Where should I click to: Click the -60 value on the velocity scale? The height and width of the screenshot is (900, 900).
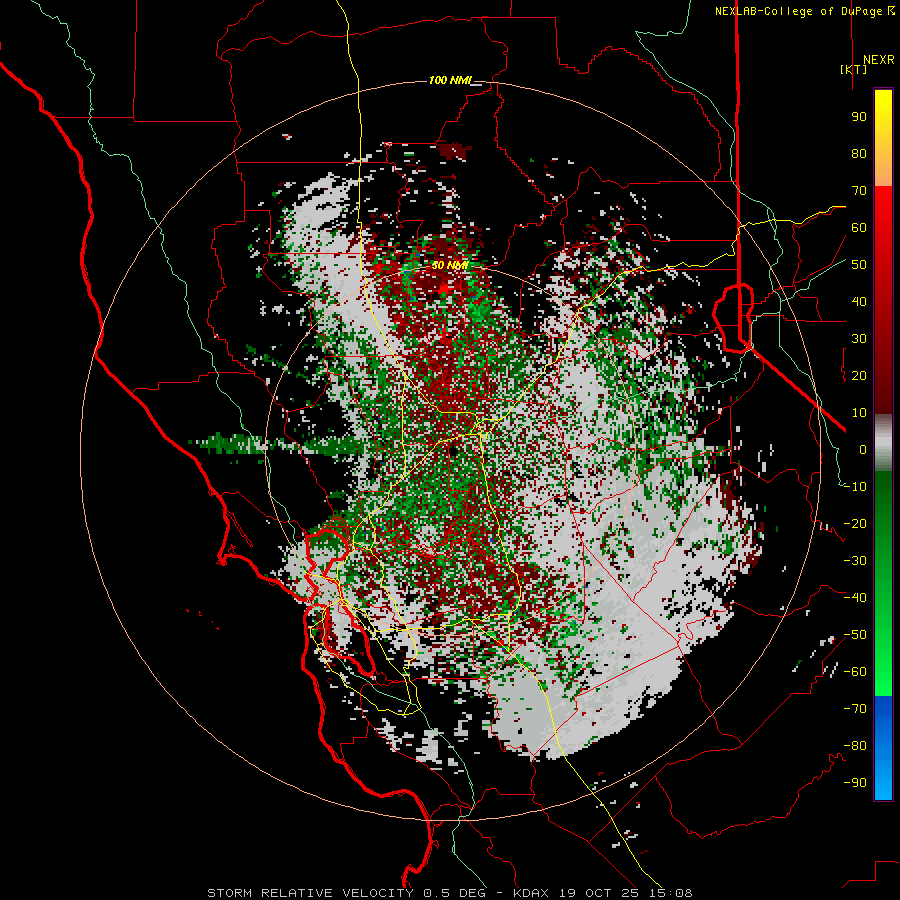[855, 672]
